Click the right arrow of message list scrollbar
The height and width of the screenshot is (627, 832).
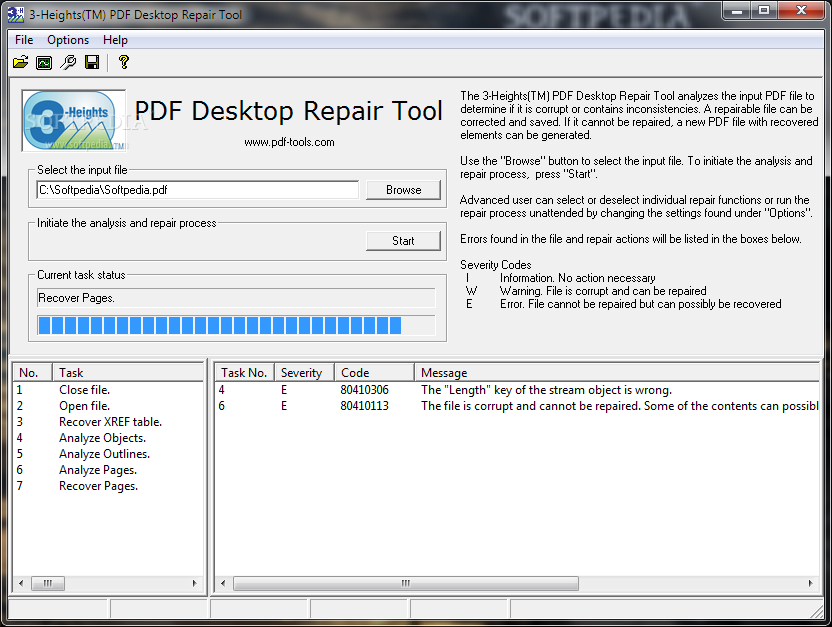click(x=811, y=584)
